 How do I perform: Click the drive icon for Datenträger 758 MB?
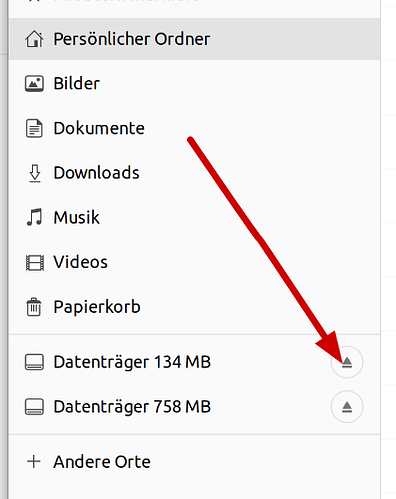pos(34,407)
